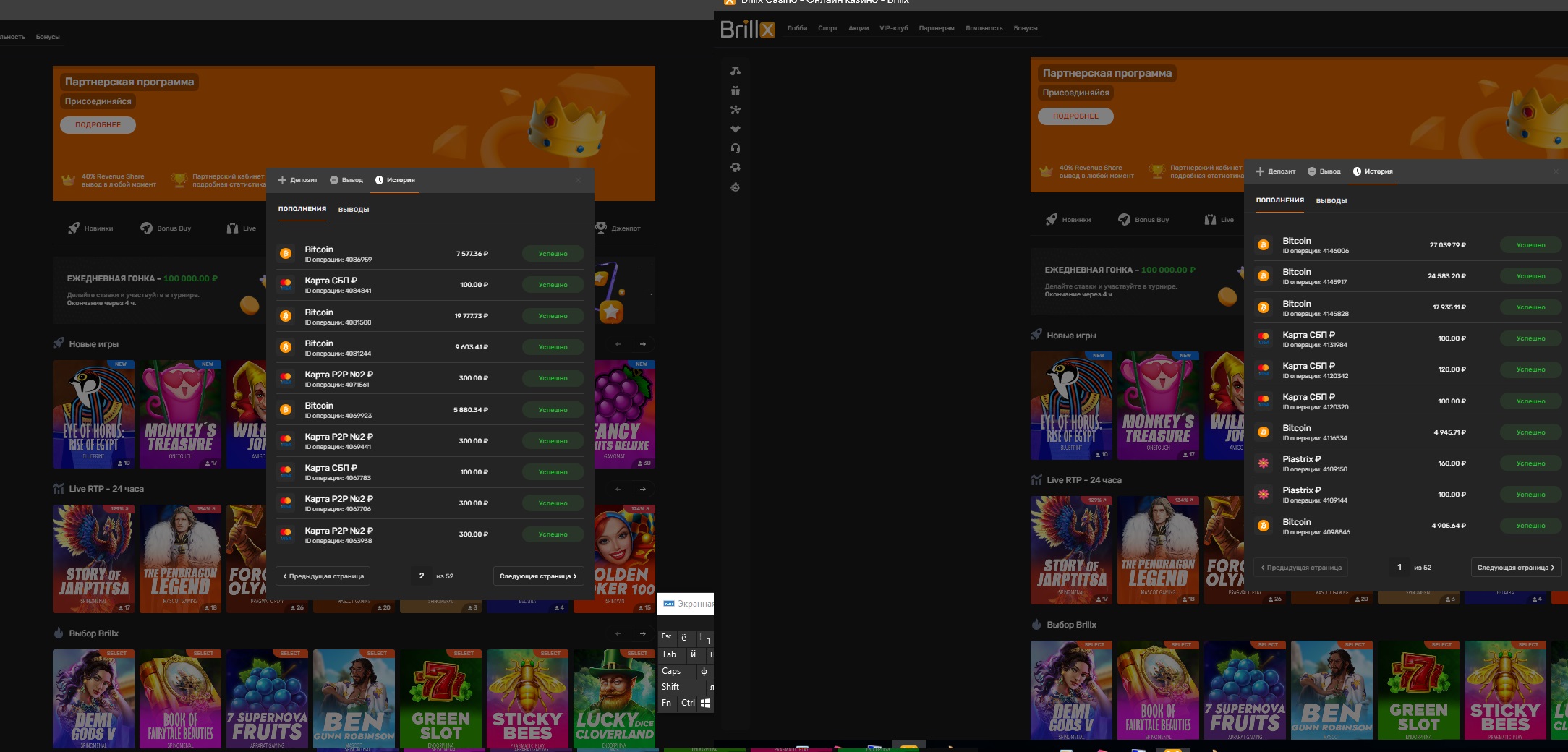Click ПОДРОБНЕЕ button on right window banner
The height and width of the screenshot is (752, 1568).
pyautogui.click(x=1075, y=116)
